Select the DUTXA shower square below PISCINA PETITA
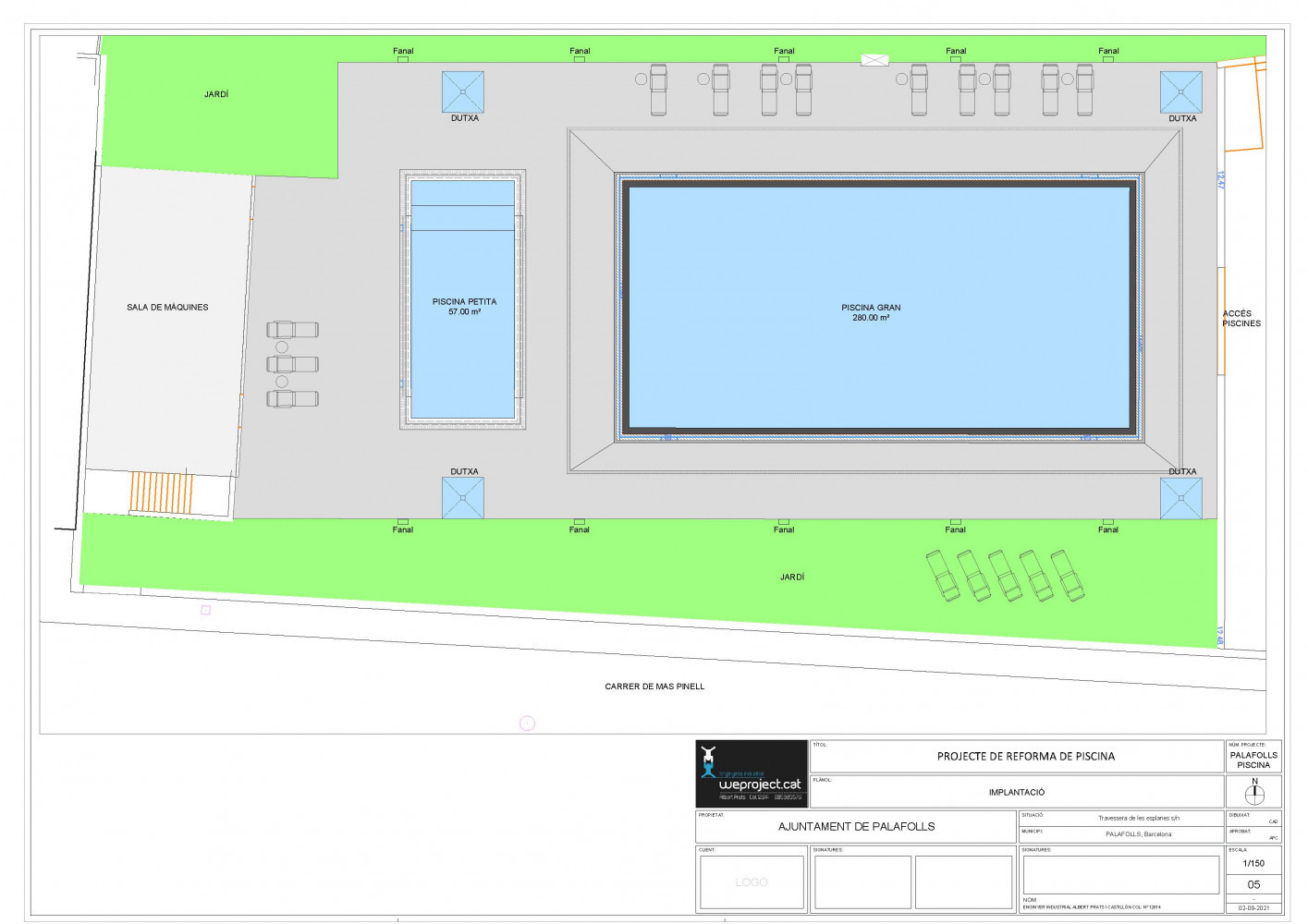This screenshot has height=924, width=1308. click(x=463, y=498)
